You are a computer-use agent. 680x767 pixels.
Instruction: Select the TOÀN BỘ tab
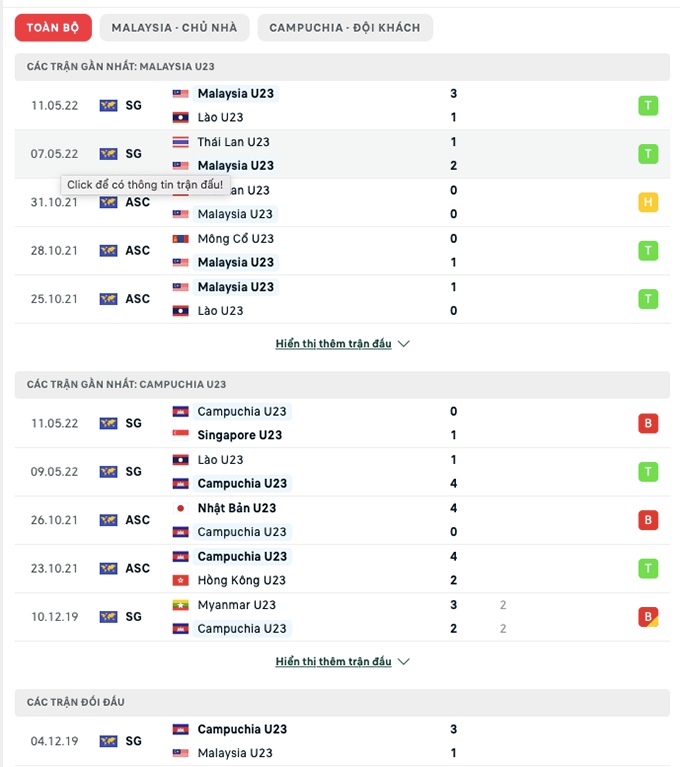53,27
